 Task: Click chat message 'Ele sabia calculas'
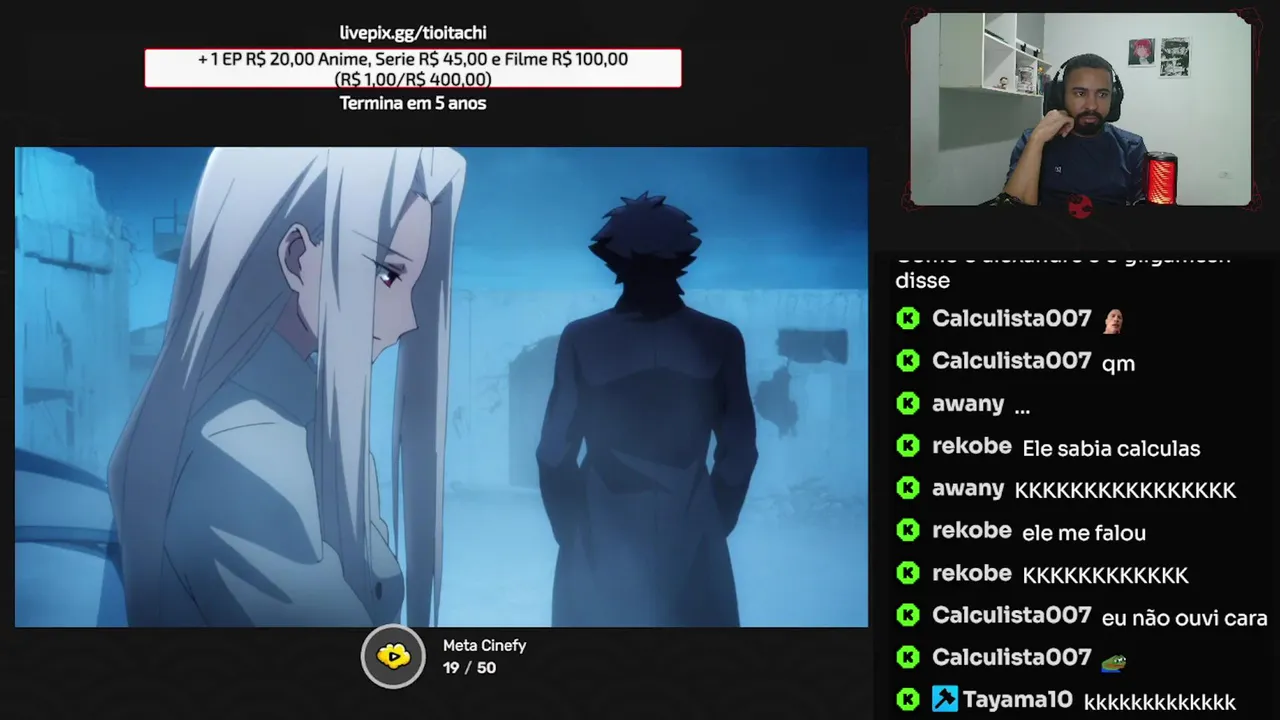(1111, 449)
